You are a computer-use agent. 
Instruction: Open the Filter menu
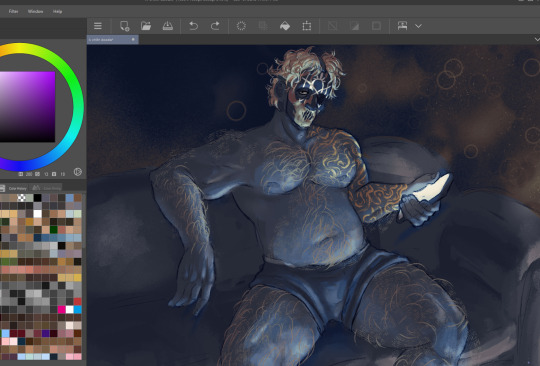tap(13, 11)
